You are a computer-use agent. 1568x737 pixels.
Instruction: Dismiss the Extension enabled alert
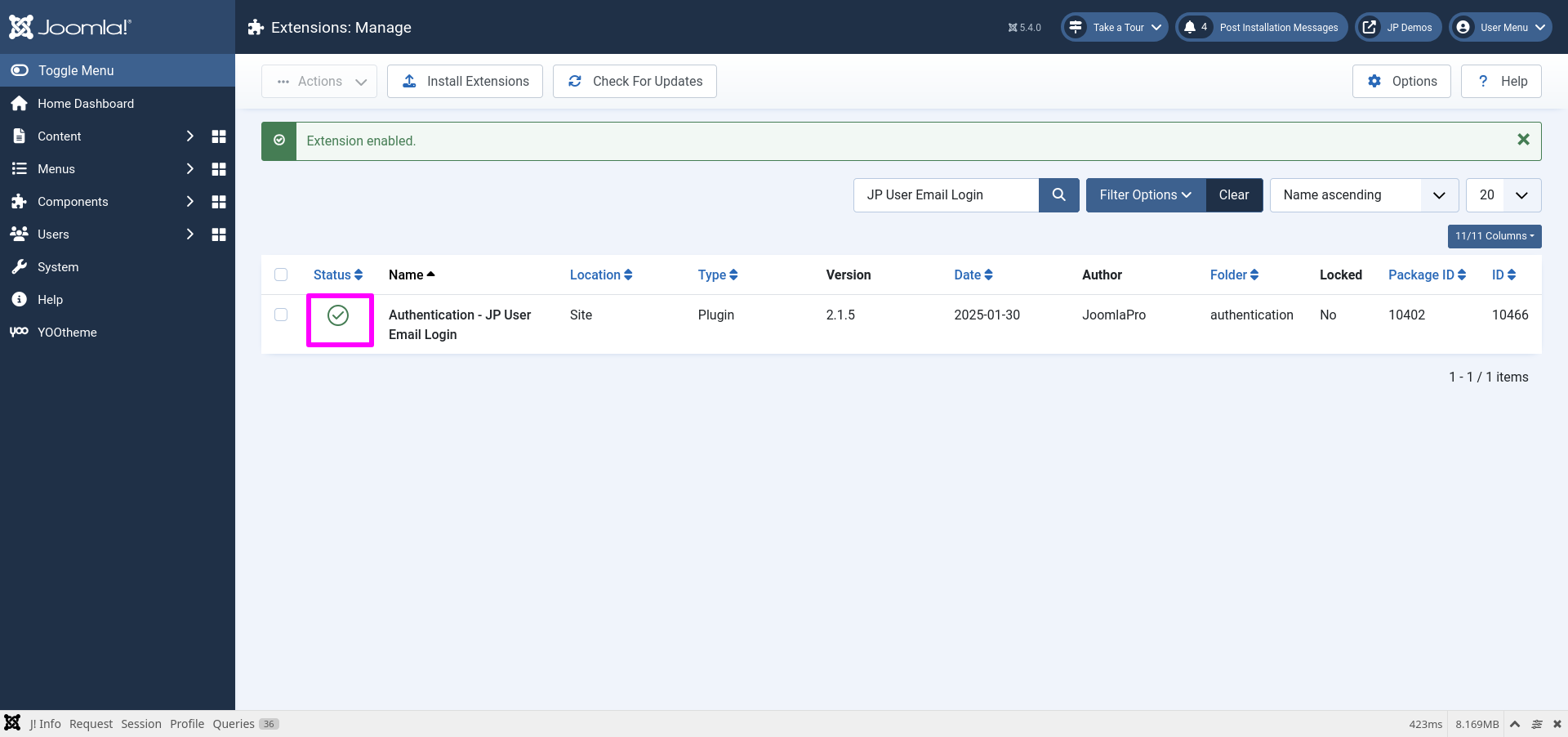[x=1522, y=140]
